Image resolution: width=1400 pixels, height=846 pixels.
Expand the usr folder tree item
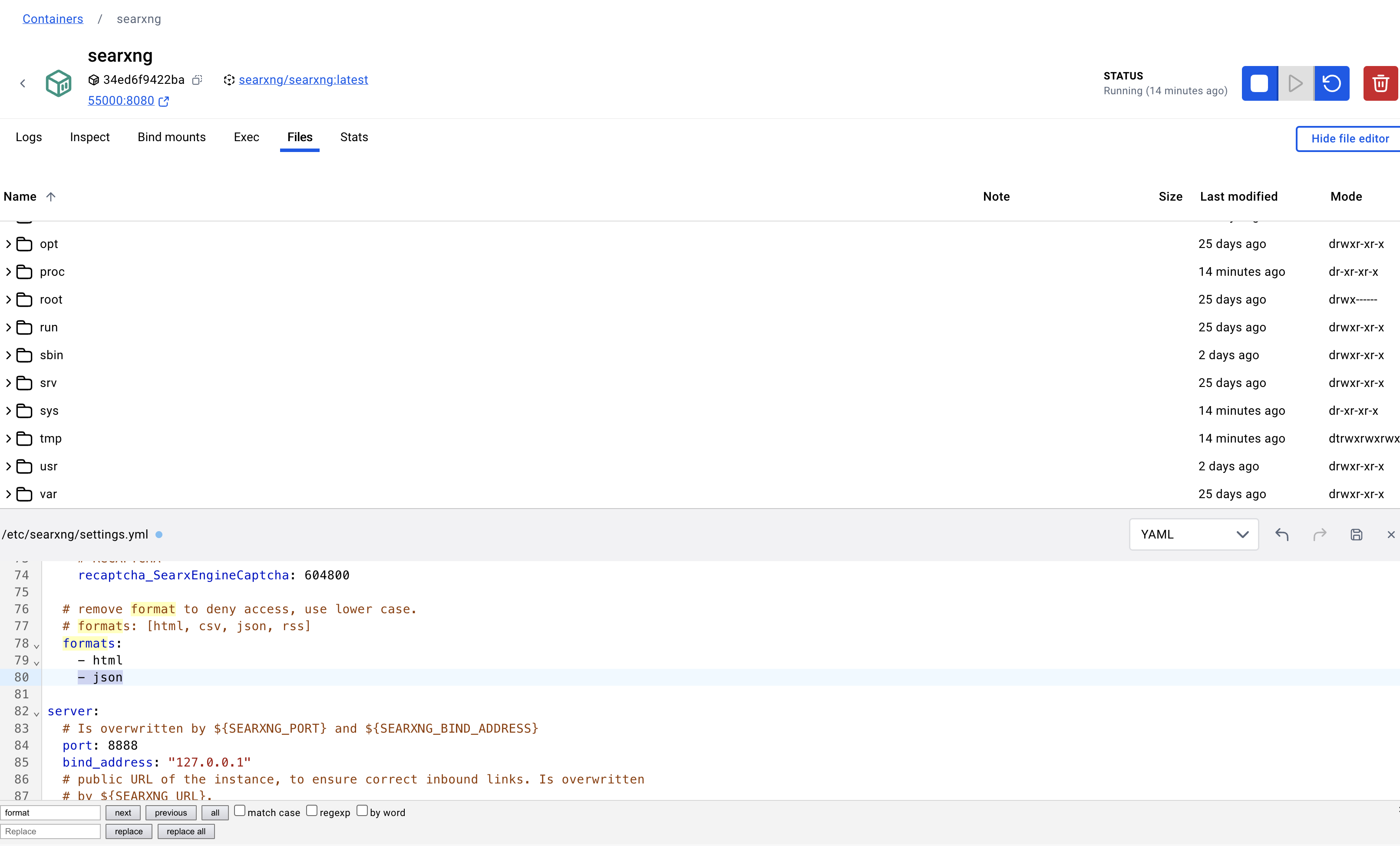tap(9, 466)
